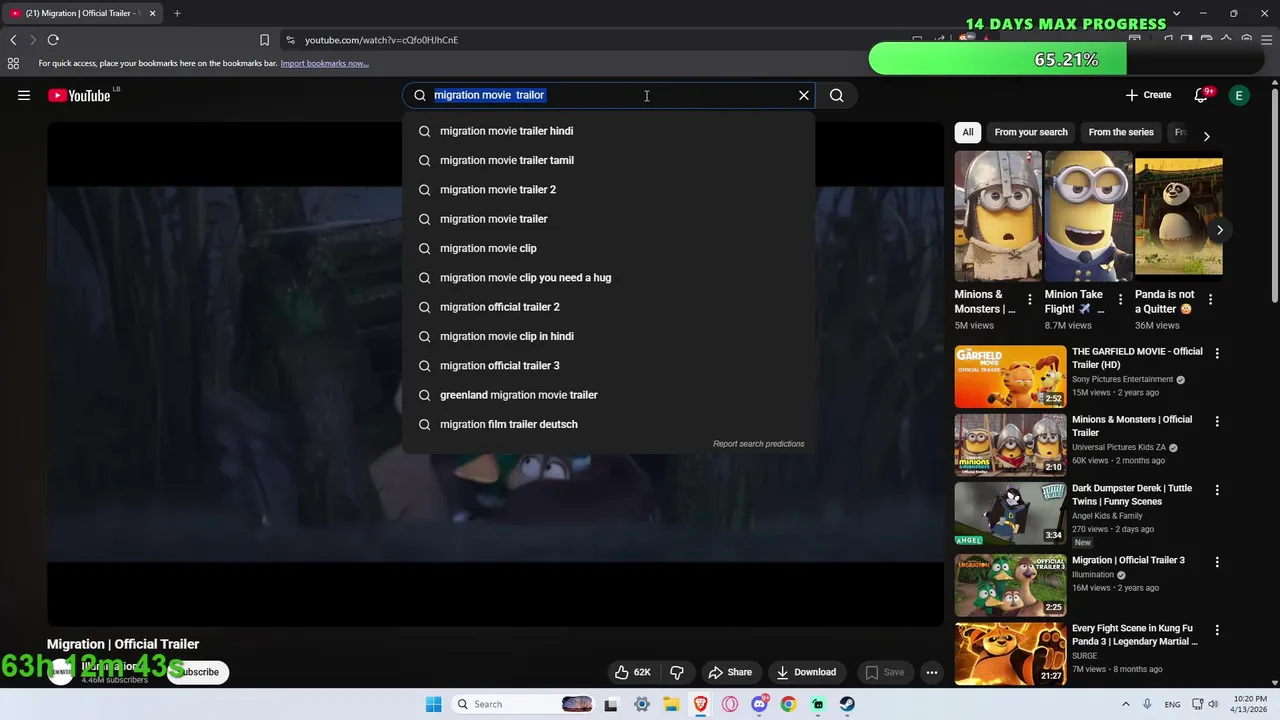Image resolution: width=1280 pixels, height=720 pixels.
Task: Open Chrome from taskbar
Action: click(x=788, y=704)
